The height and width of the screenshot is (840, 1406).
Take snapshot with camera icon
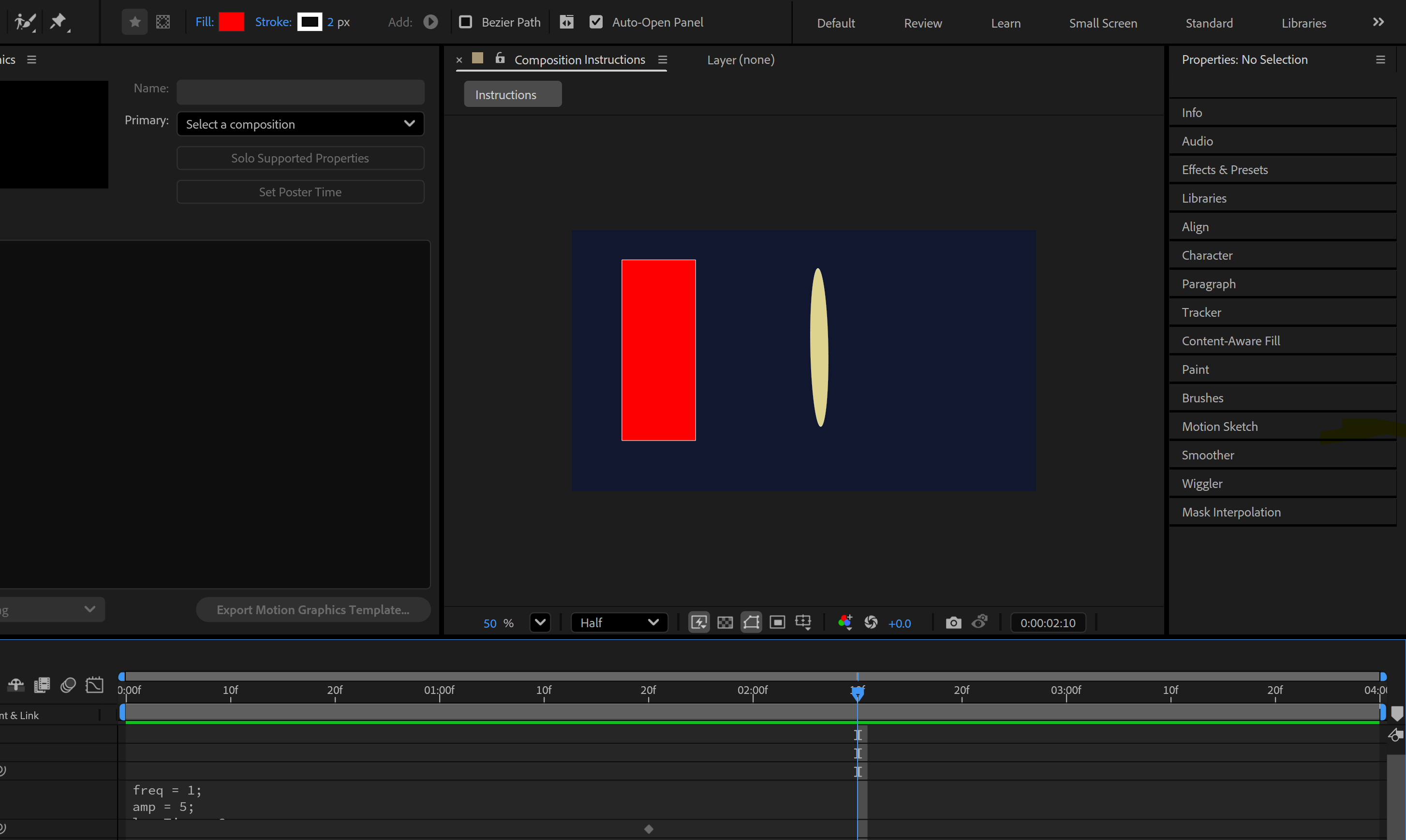coord(954,623)
